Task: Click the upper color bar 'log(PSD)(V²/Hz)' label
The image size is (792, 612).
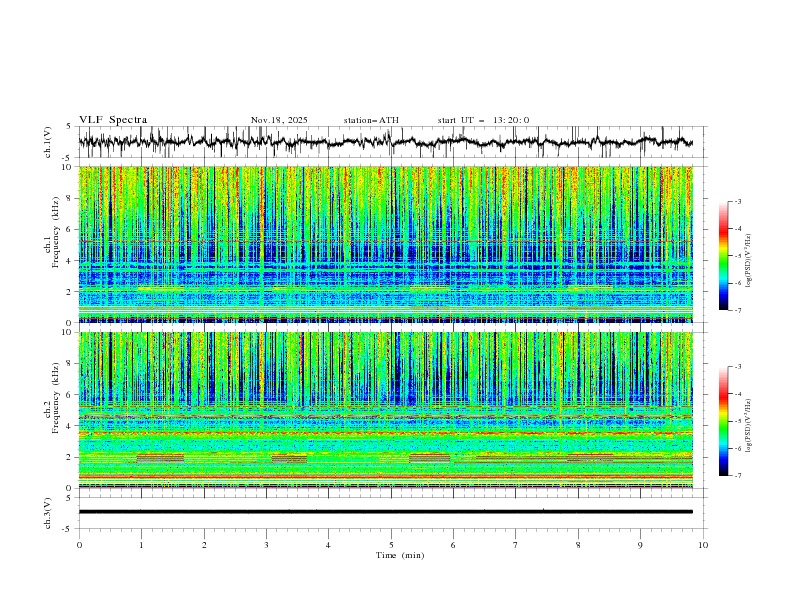Action: (x=748, y=261)
